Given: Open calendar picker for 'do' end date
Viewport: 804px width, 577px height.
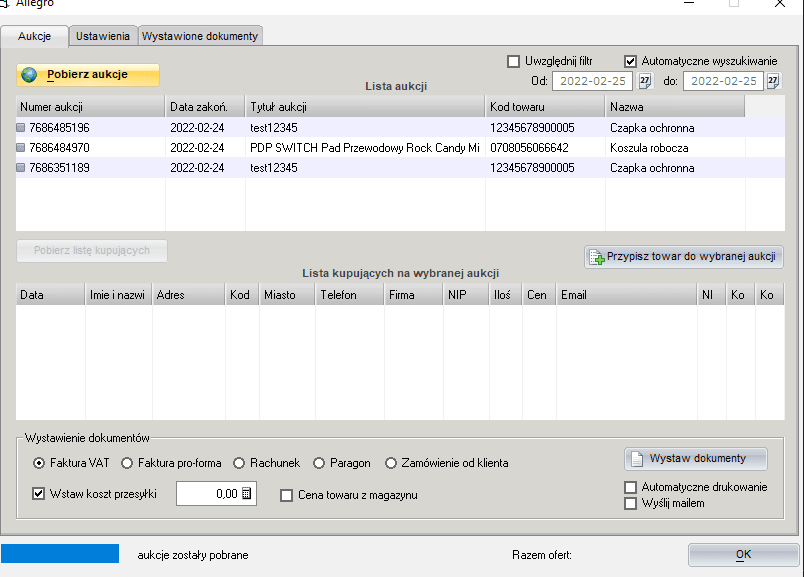Looking at the screenshot, I should (x=772, y=81).
